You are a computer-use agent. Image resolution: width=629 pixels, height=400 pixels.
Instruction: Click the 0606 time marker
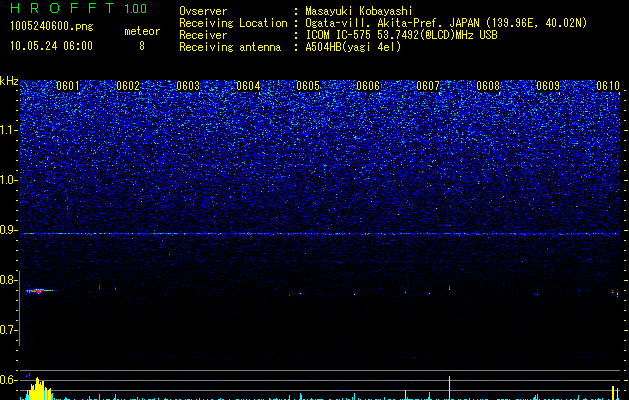368,86
